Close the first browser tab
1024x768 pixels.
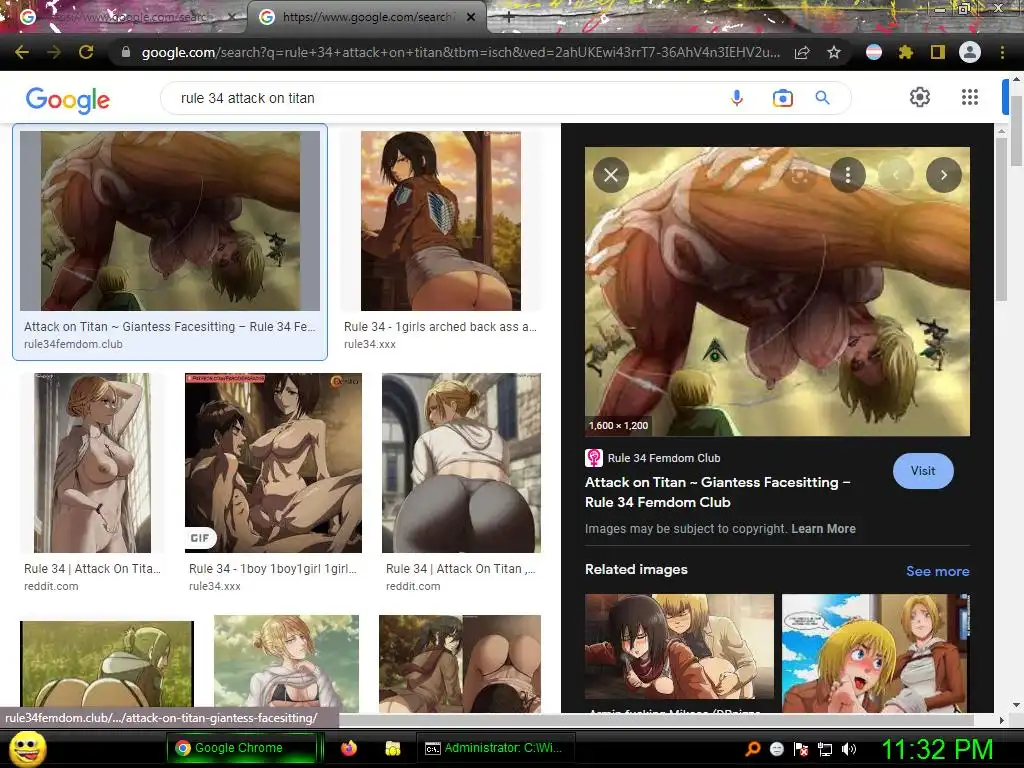pyautogui.click(x=231, y=18)
